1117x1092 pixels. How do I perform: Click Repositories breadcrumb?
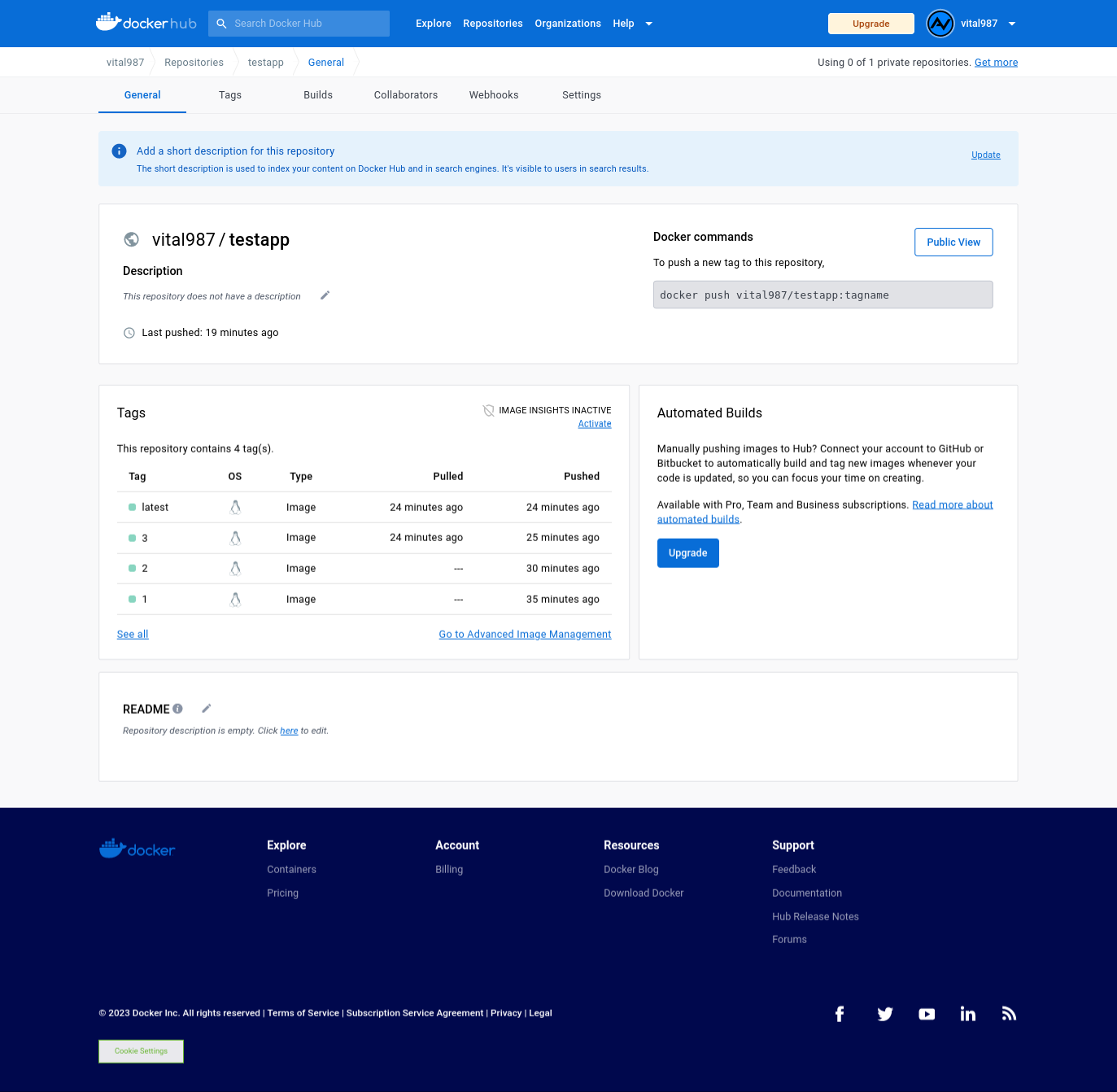click(194, 63)
